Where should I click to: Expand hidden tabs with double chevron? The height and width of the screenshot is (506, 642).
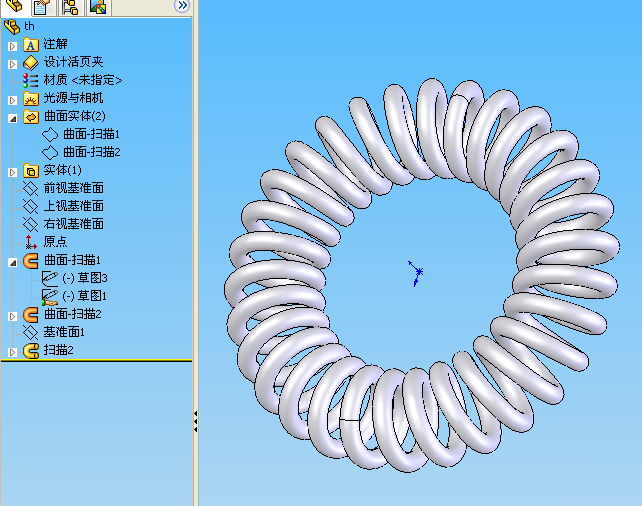(x=181, y=6)
